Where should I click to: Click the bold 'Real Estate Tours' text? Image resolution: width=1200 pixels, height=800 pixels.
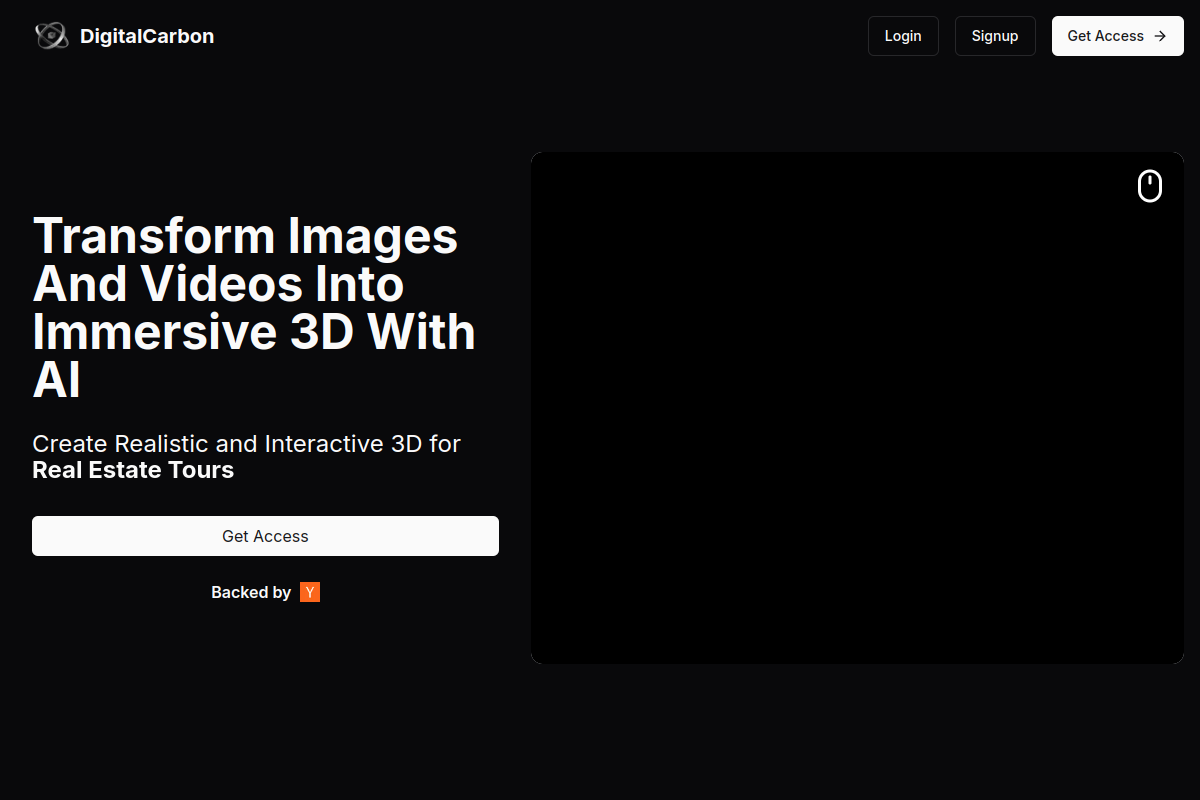point(133,470)
